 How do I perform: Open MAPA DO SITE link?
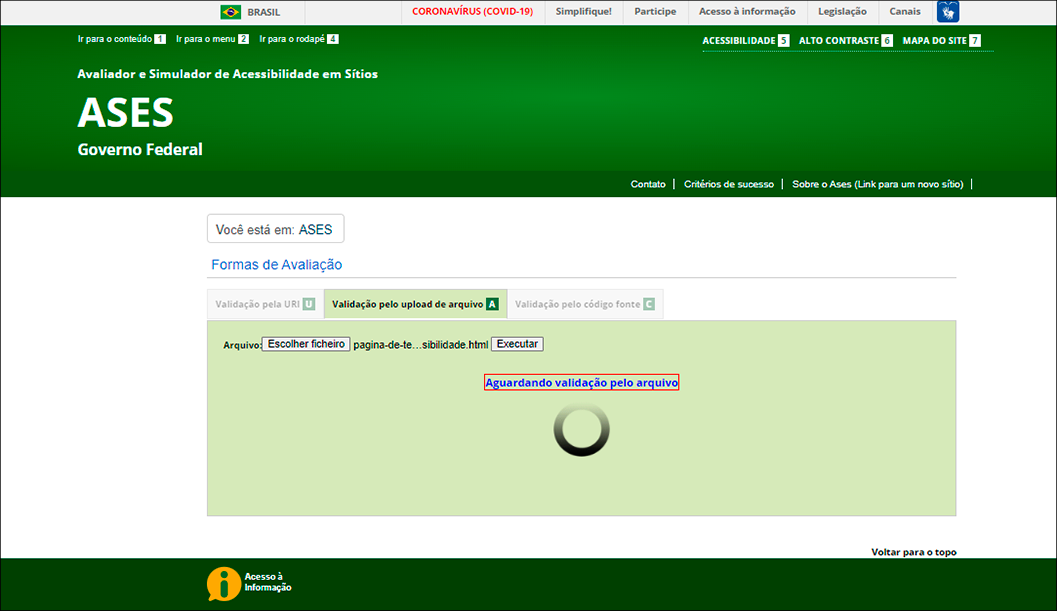tap(940, 41)
